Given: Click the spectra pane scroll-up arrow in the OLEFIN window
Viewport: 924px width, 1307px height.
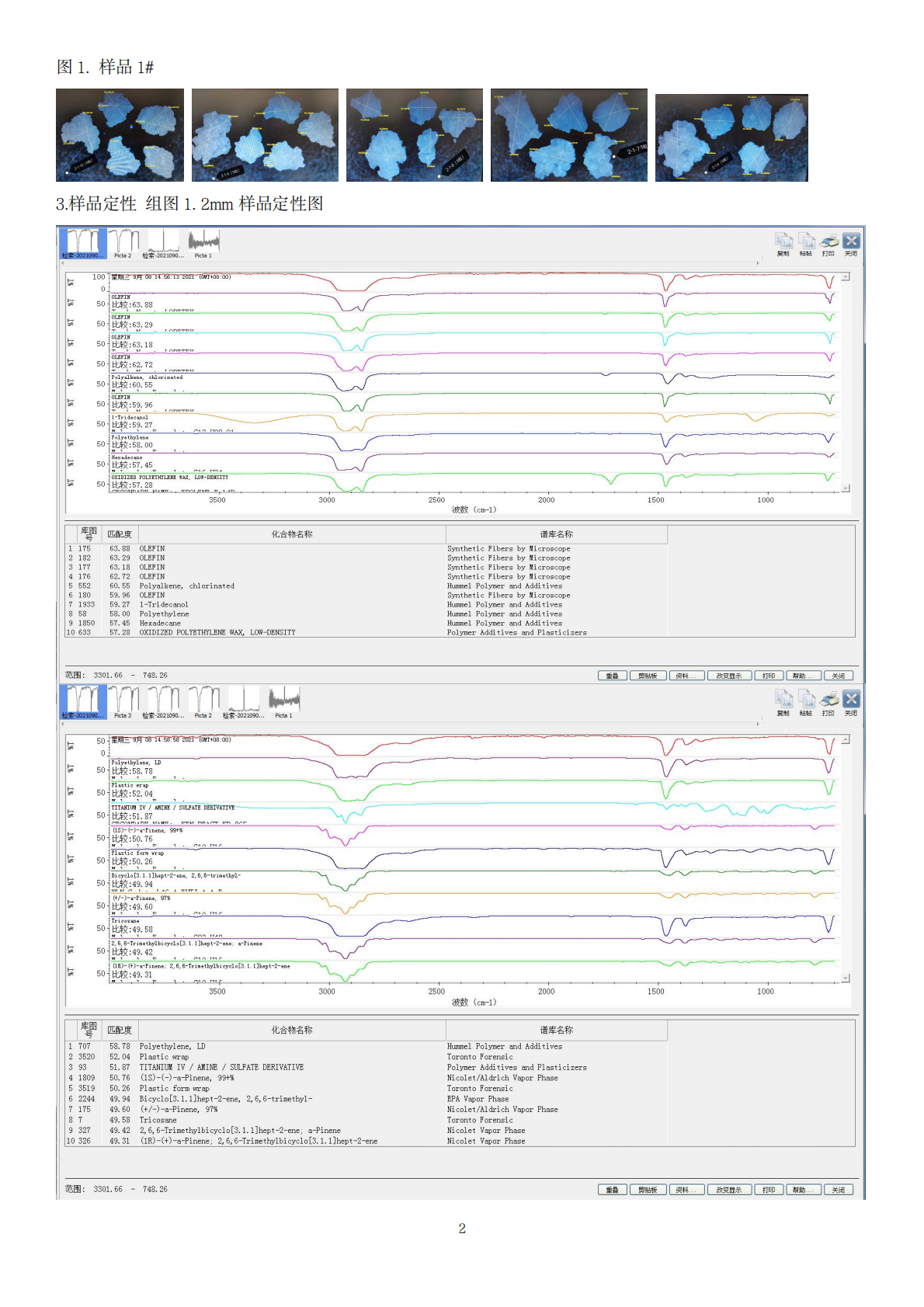Looking at the screenshot, I should pos(846,276).
